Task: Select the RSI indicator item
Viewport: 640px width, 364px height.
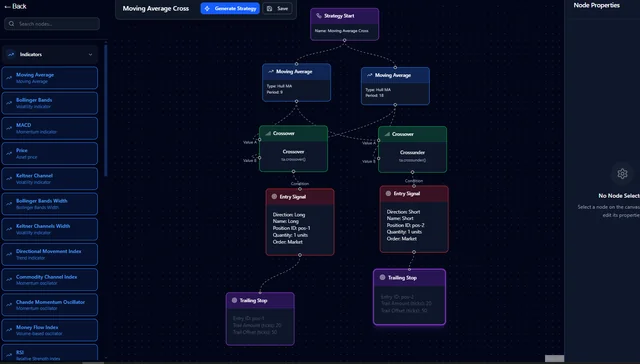Action: 50,353
